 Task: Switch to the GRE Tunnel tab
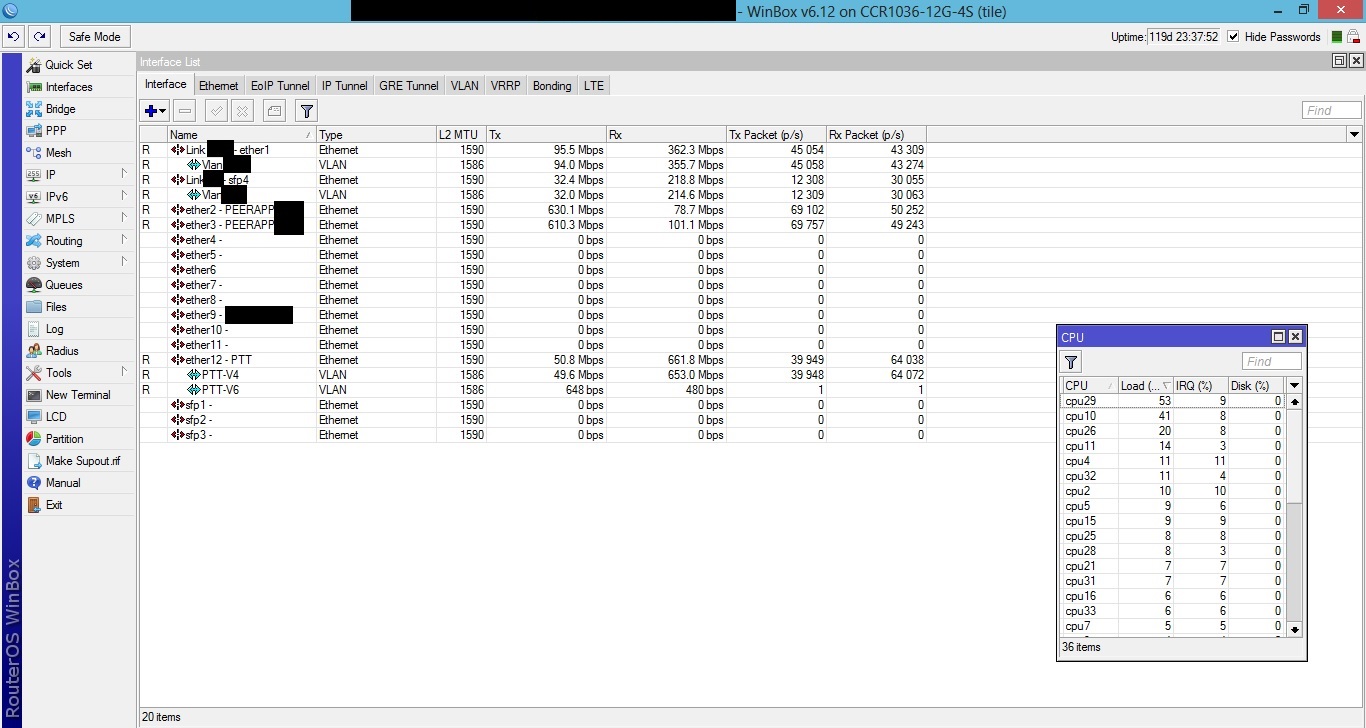coord(408,86)
